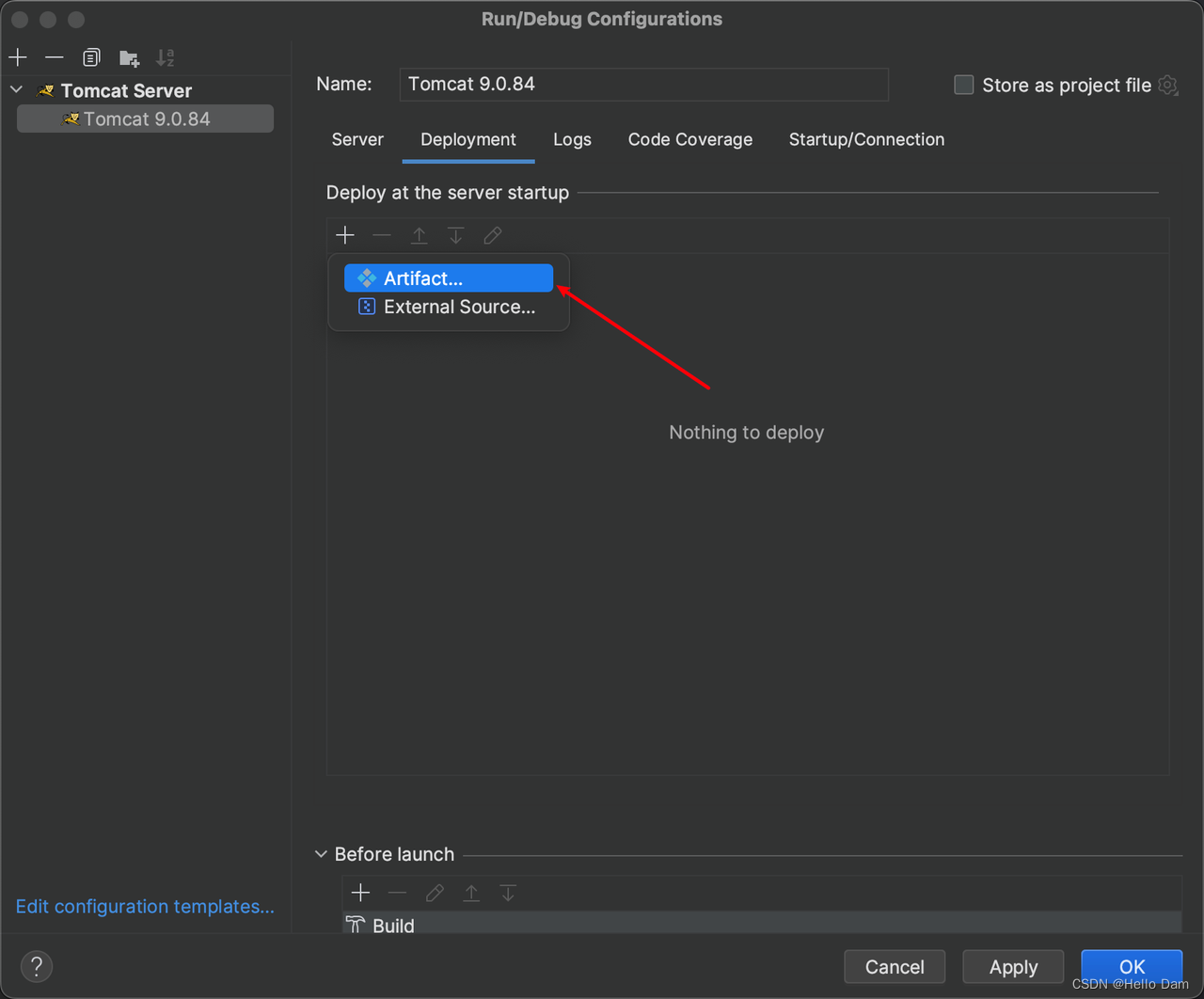Create a new configuration folder
This screenshot has height=999, width=1204.
pos(129,58)
